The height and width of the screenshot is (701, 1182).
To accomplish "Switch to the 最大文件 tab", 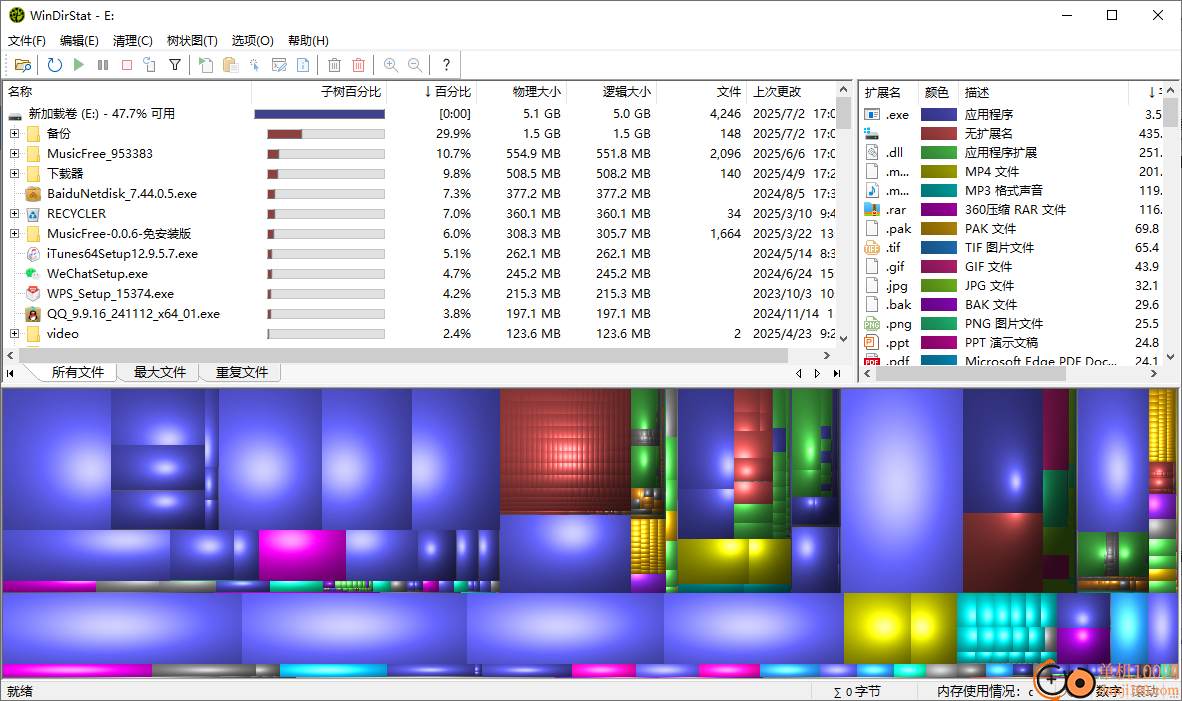I will point(159,372).
